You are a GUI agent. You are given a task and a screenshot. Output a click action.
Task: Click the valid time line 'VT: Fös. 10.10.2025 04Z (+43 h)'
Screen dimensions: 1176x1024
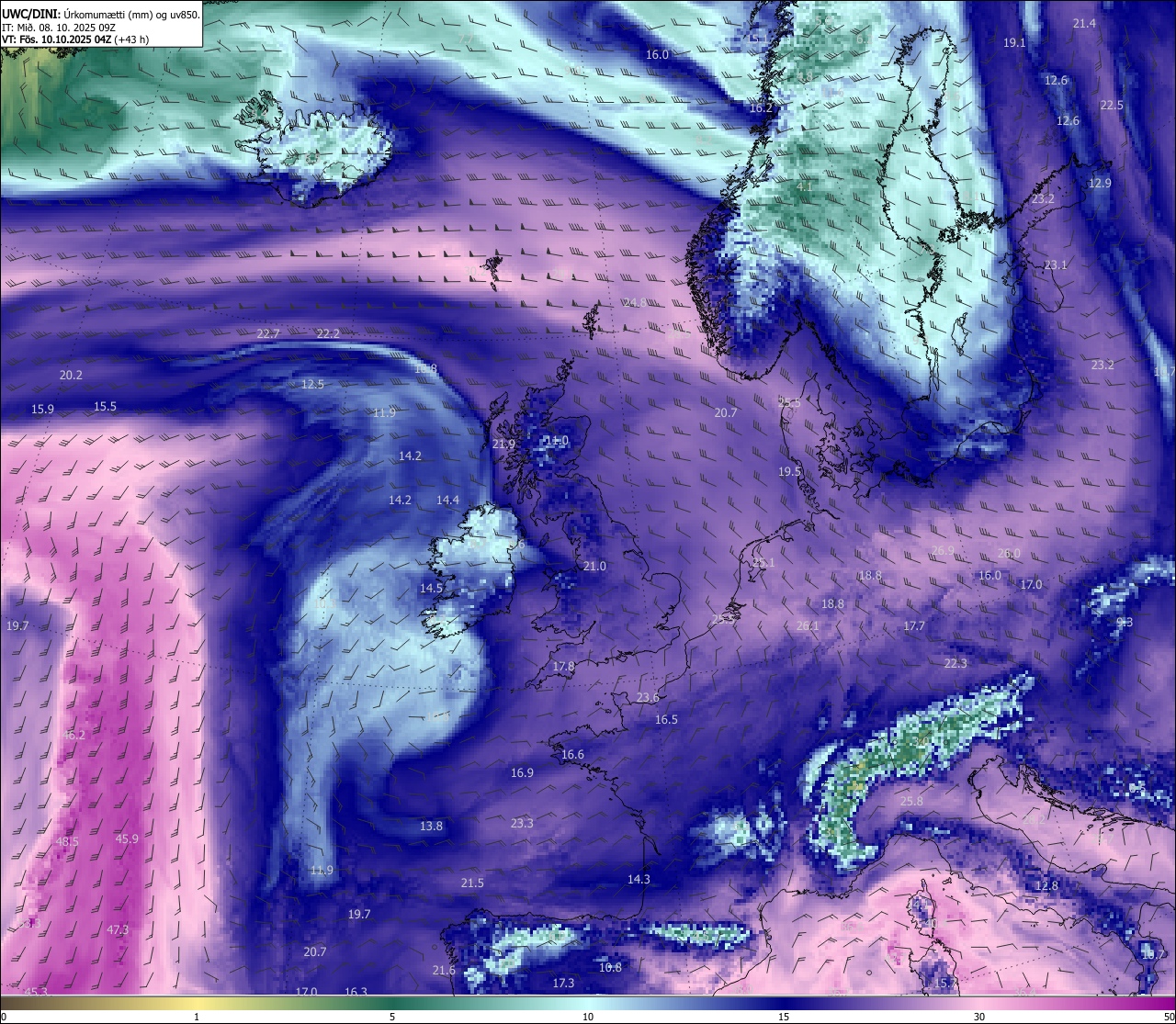(x=75, y=39)
